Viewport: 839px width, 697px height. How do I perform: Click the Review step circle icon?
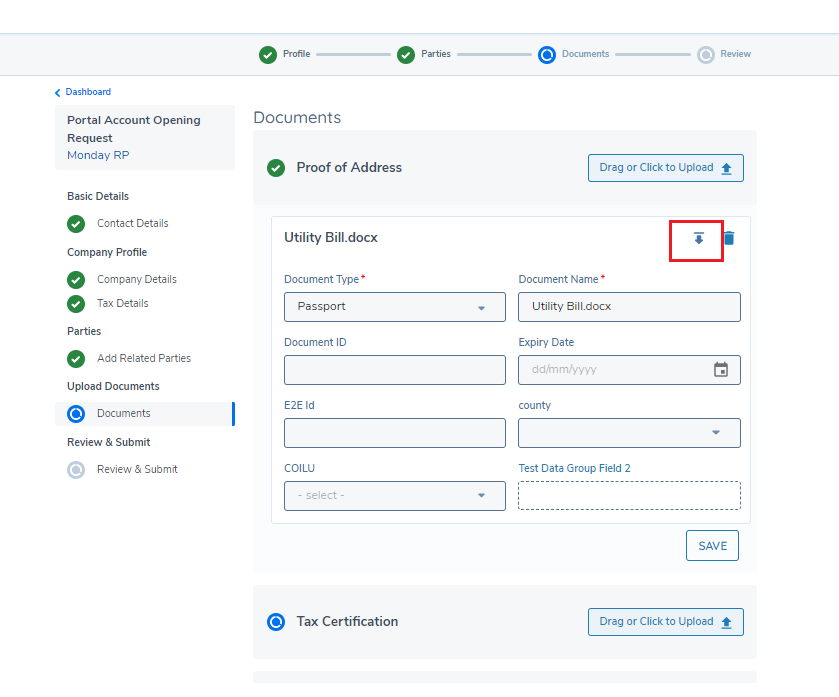tap(706, 55)
